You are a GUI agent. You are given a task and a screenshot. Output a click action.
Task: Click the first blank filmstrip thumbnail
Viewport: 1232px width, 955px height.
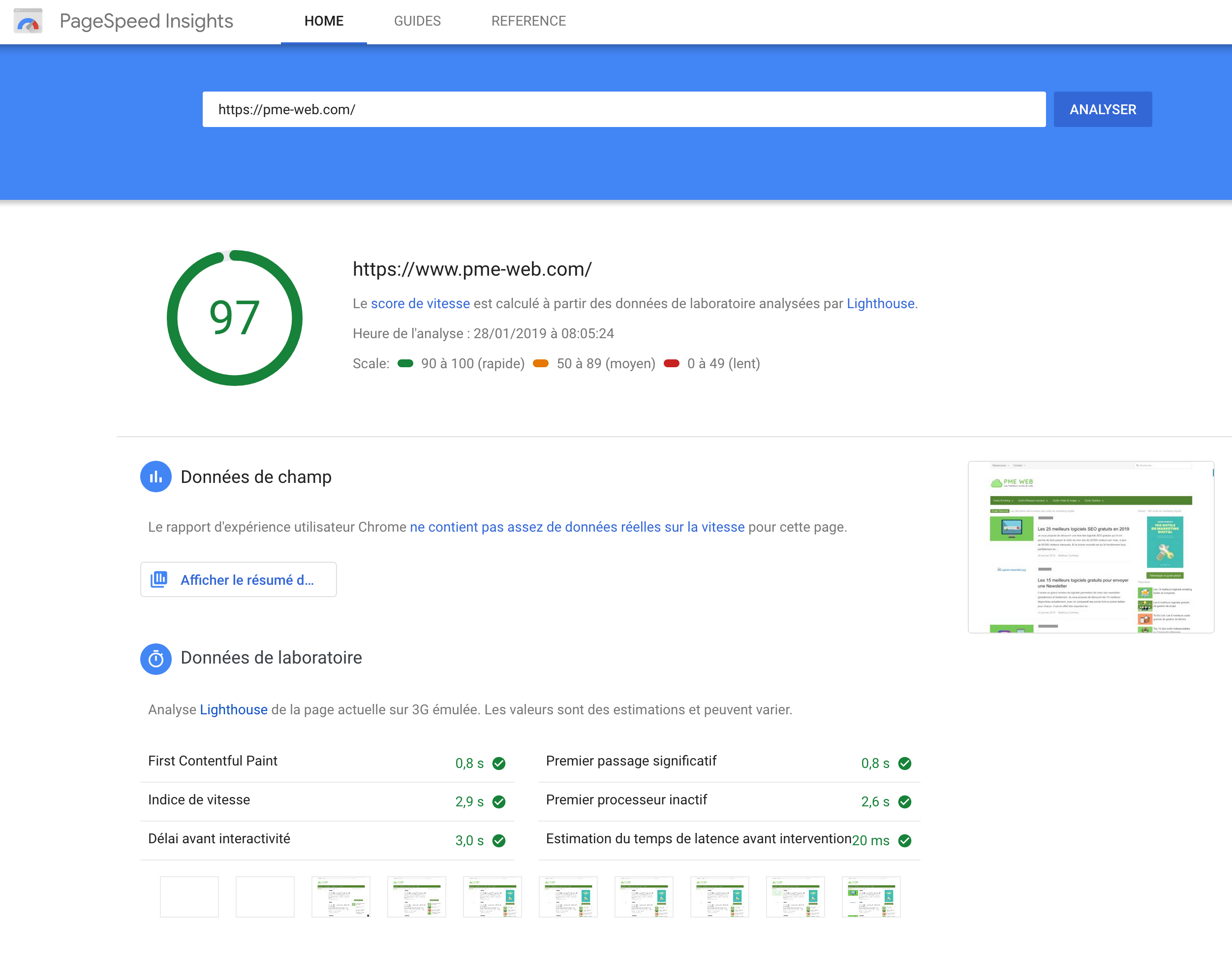tap(189, 897)
